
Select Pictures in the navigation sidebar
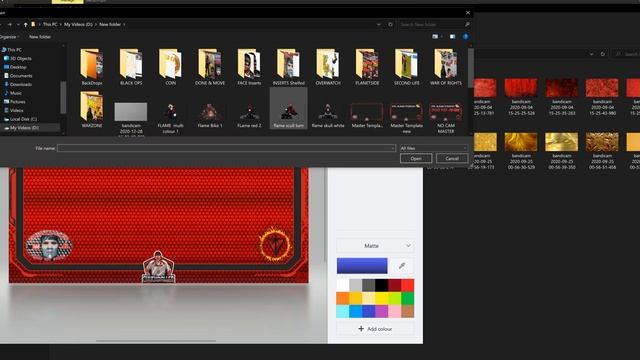(15, 102)
